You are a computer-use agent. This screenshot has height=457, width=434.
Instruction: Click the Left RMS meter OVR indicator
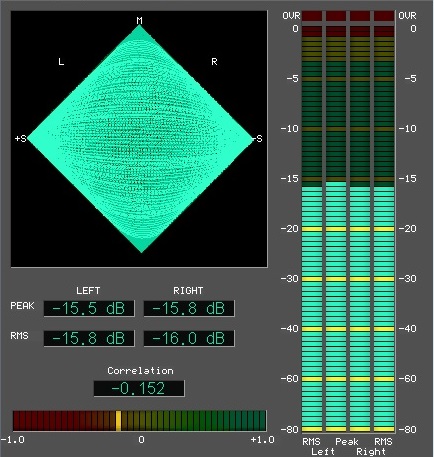click(312, 16)
